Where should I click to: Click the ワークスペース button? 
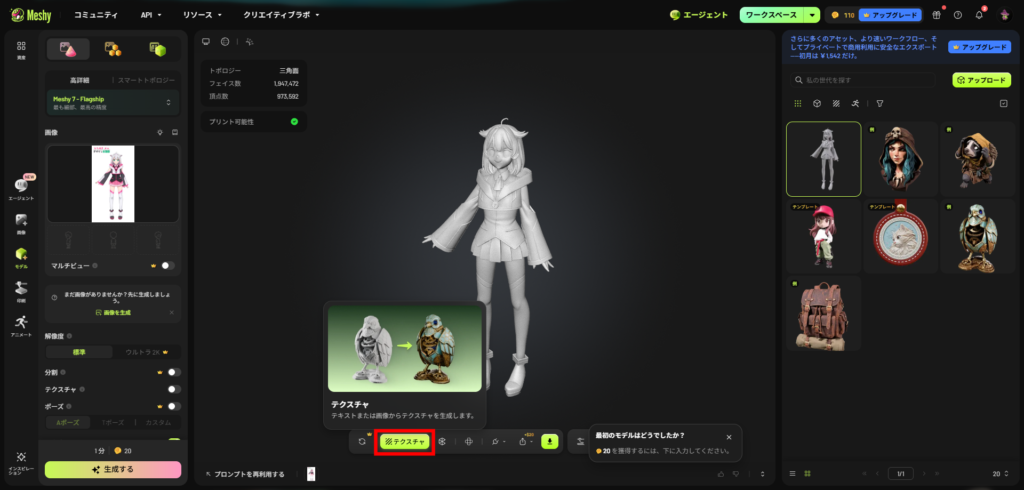[x=771, y=14]
